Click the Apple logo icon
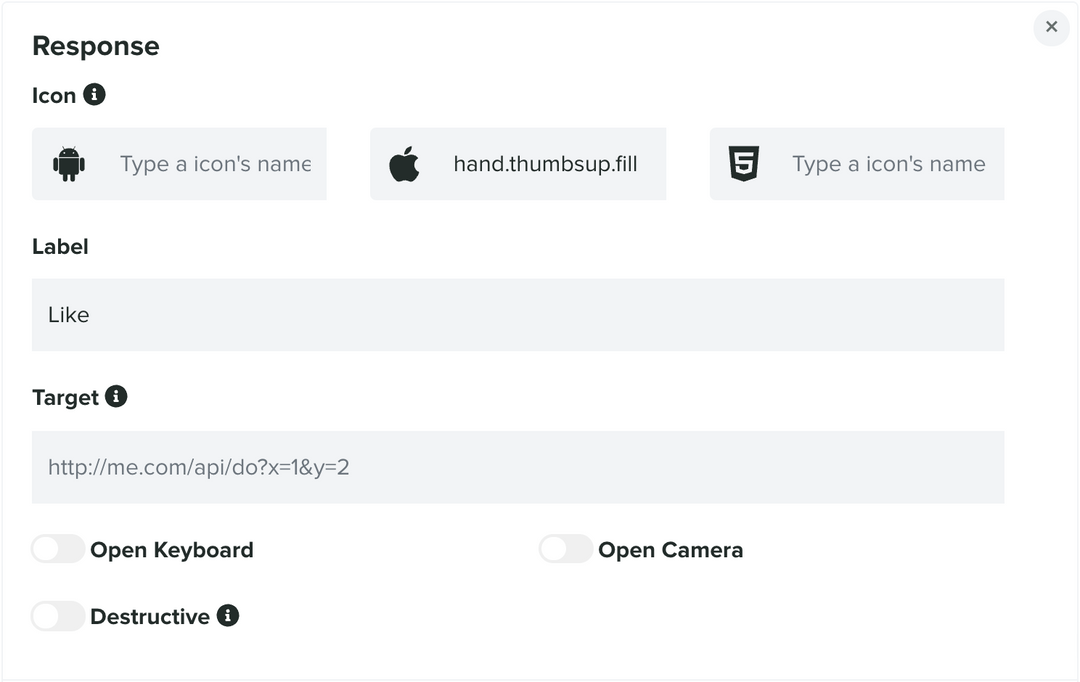 [x=404, y=164]
